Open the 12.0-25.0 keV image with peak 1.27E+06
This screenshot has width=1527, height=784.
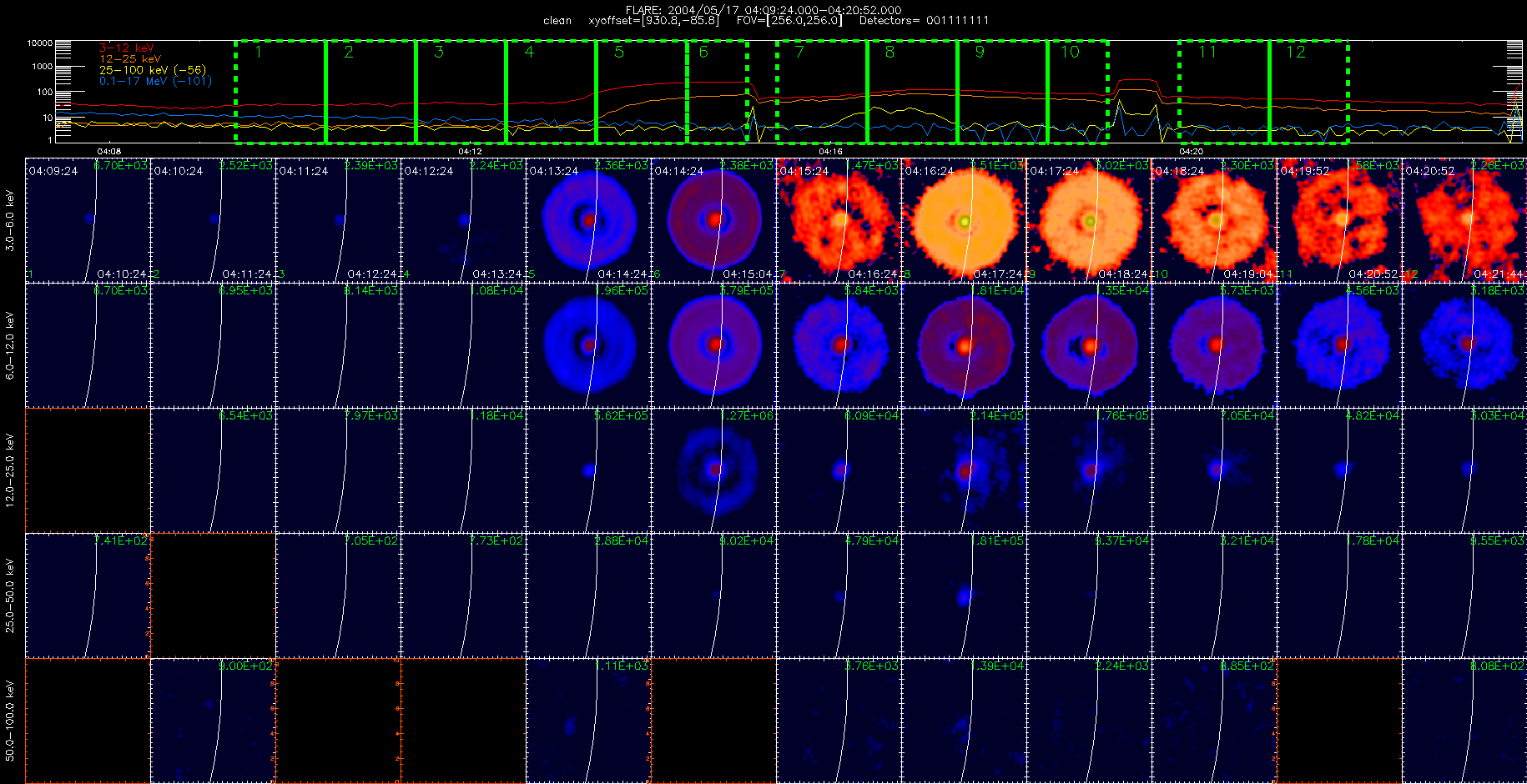click(x=713, y=470)
